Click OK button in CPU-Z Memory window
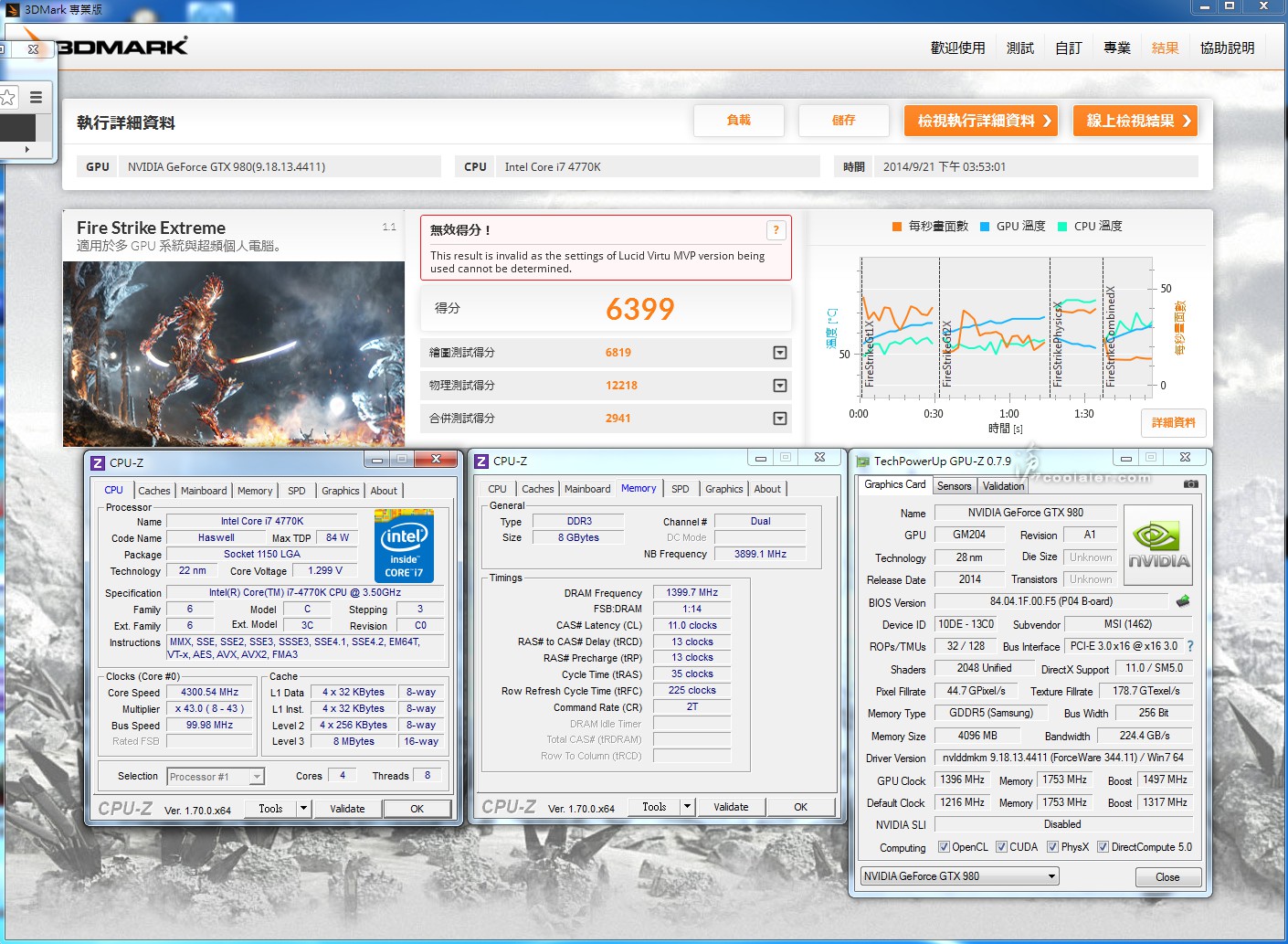This screenshot has width=1288, height=944. point(800,807)
